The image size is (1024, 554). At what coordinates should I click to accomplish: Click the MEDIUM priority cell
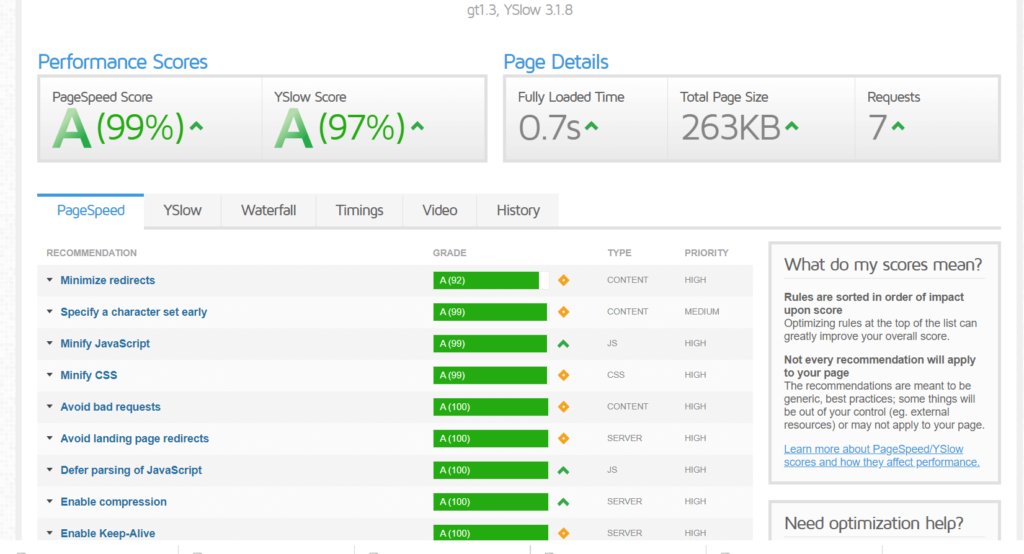tap(701, 312)
